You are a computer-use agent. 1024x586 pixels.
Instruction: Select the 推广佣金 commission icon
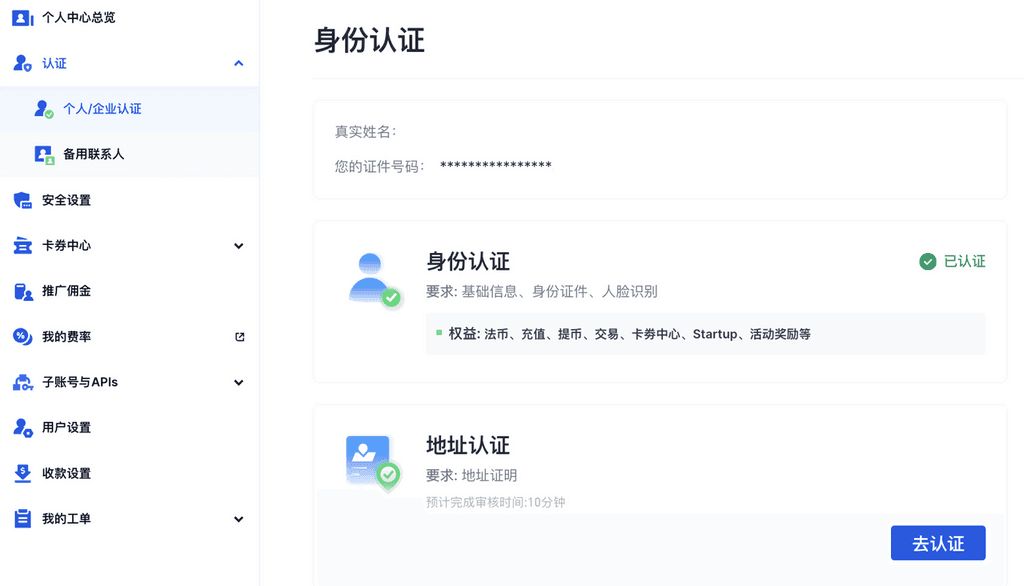click(22, 291)
